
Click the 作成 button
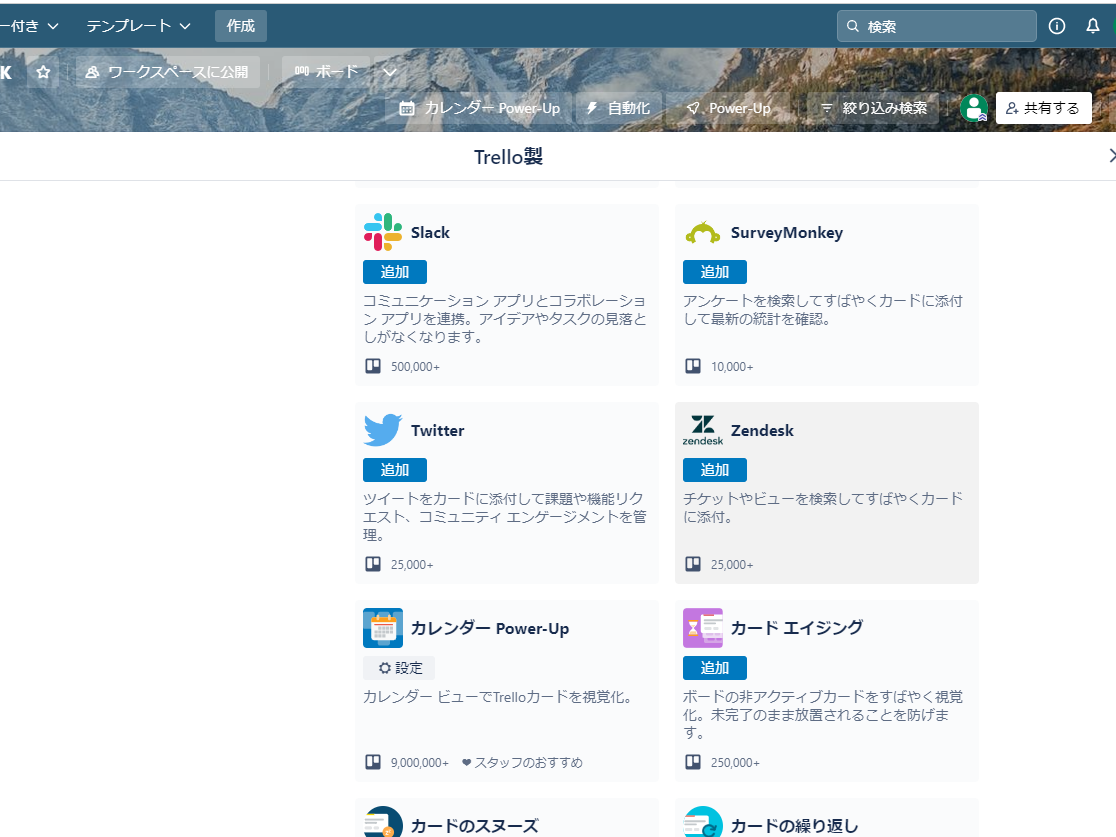coord(241,26)
